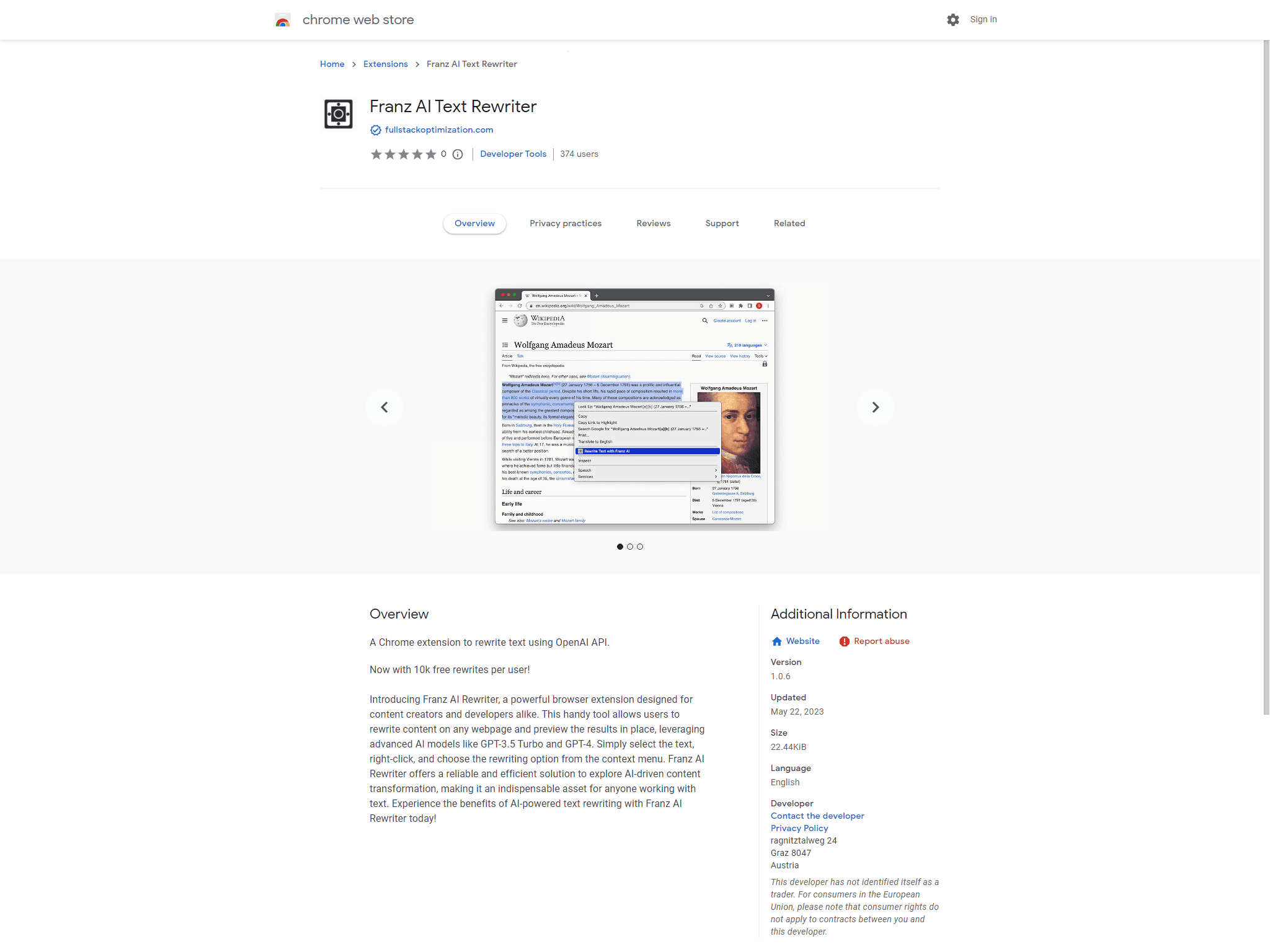This screenshot has height=952, width=1270.
Task: Open the Privacy practices tab
Action: point(566,224)
